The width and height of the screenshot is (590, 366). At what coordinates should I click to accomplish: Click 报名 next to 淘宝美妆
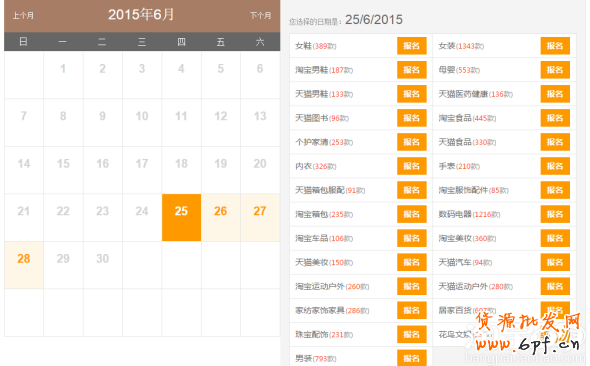click(555, 238)
